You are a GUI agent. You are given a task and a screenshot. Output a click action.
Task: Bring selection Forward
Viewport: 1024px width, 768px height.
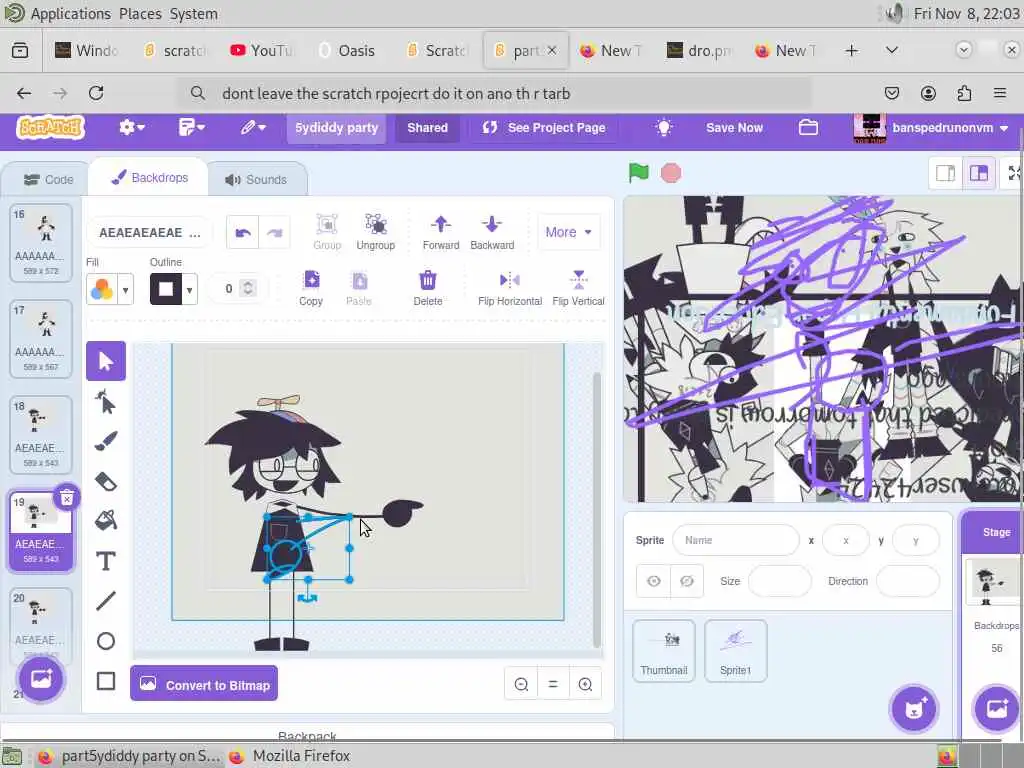click(441, 232)
